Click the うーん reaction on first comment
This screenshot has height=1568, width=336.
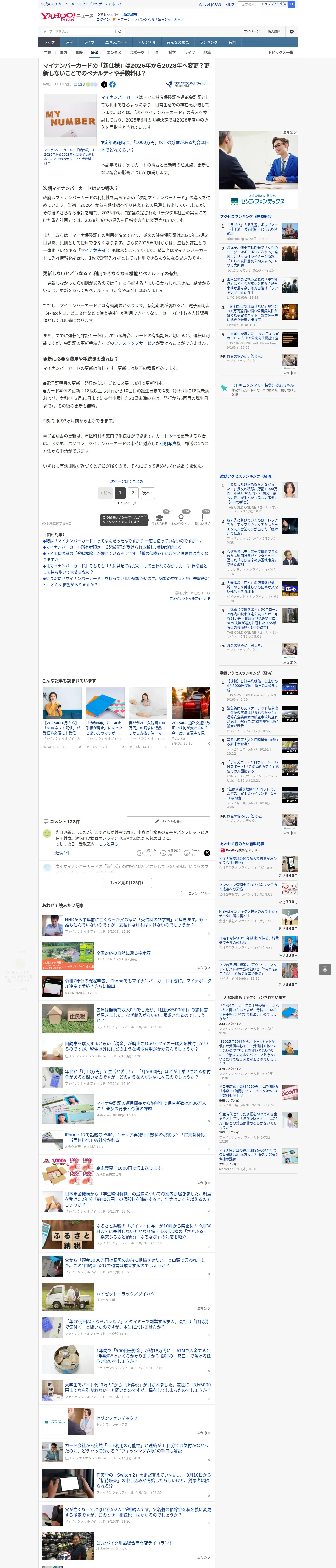pyautogui.click(x=193, y=853)
